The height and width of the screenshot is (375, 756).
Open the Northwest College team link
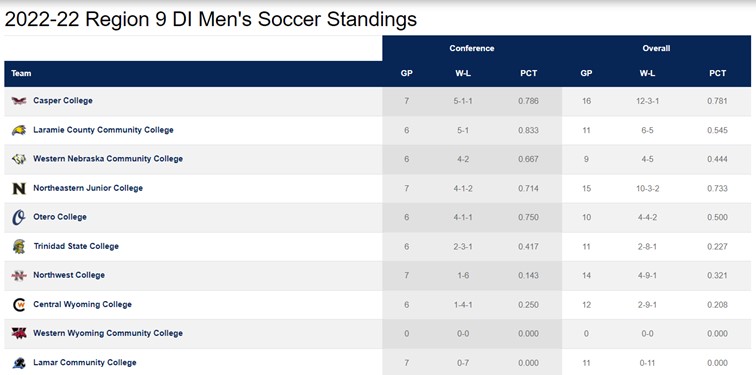coord(69,275)
